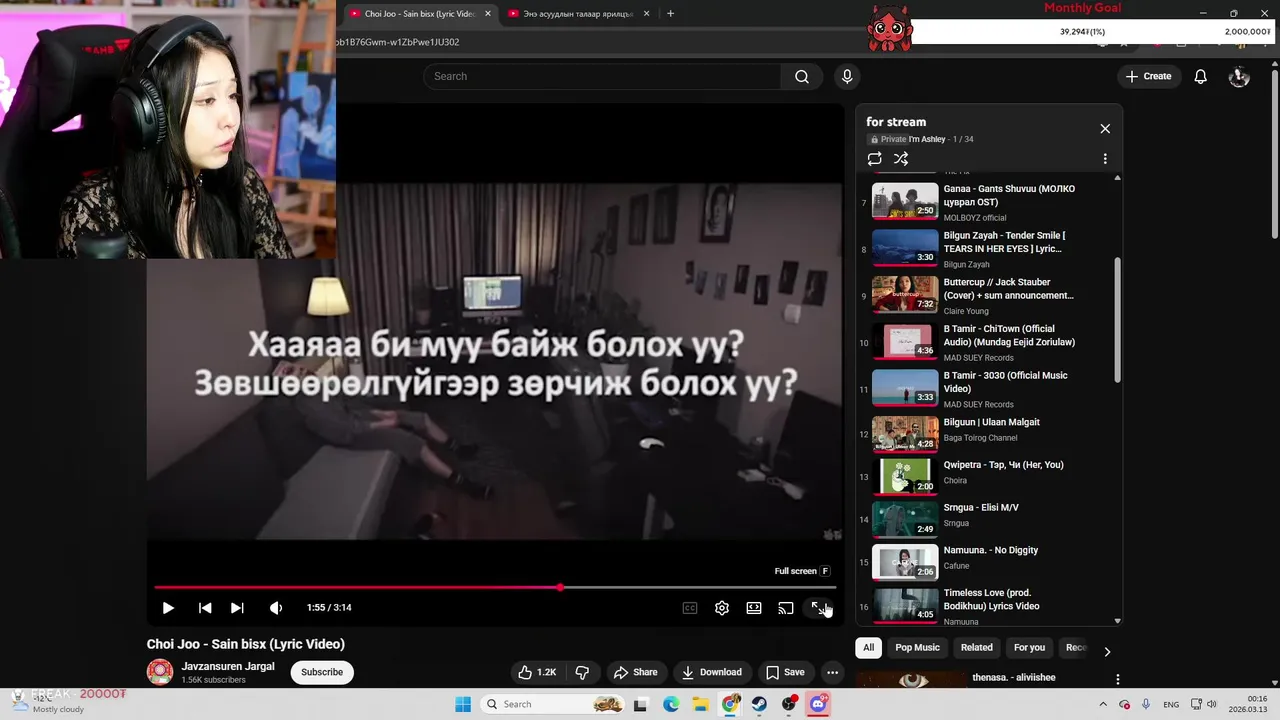Like the video (1.2K)
Image resolution: width=1280 pixels, height=720 pixels.
[x=537, y=672]
